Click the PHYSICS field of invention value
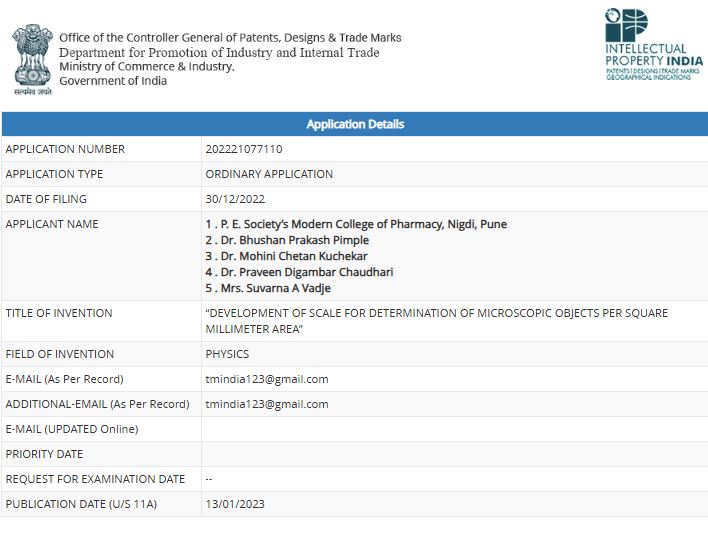Image resolution: width=708 pixels, height=537 pixels. coord(227,354)
